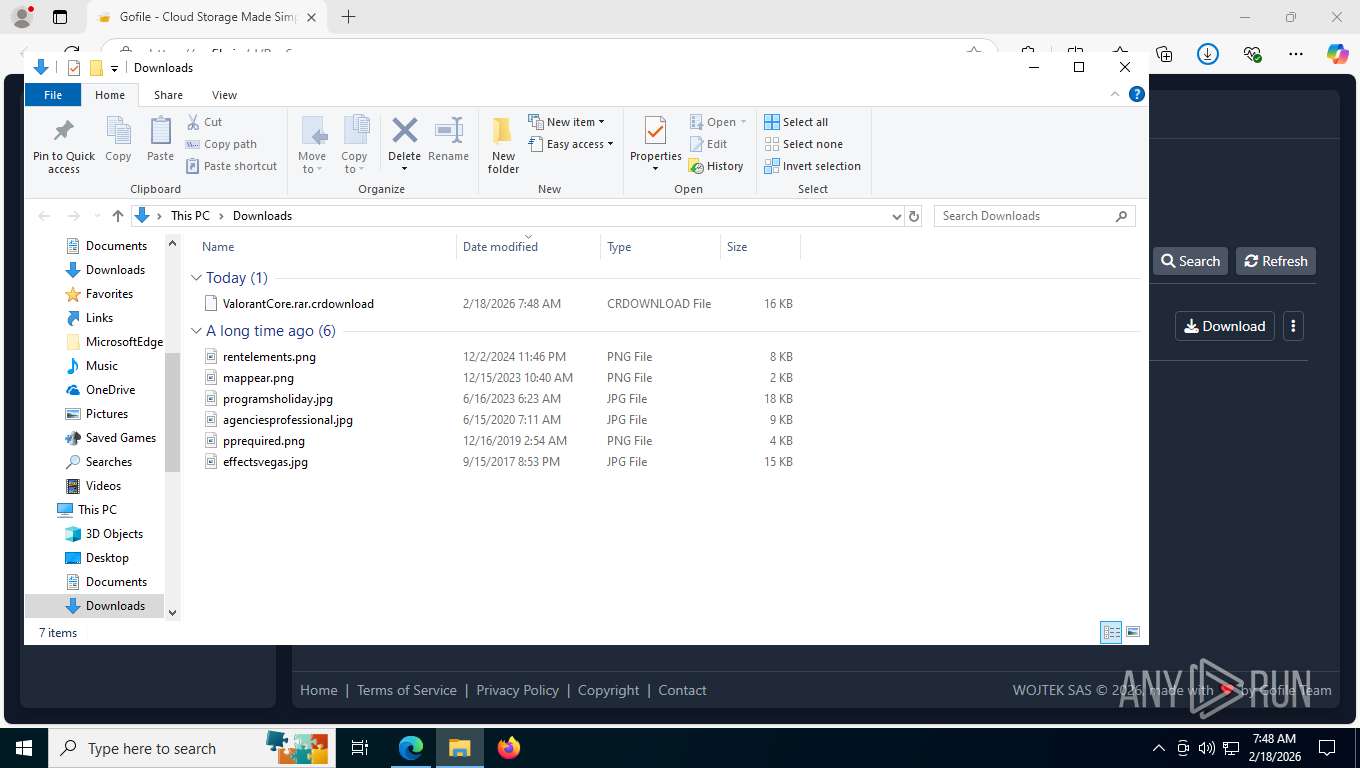Screen dimensions: 1360x768
Task: Click Copy path command
Action: (221, 144)
